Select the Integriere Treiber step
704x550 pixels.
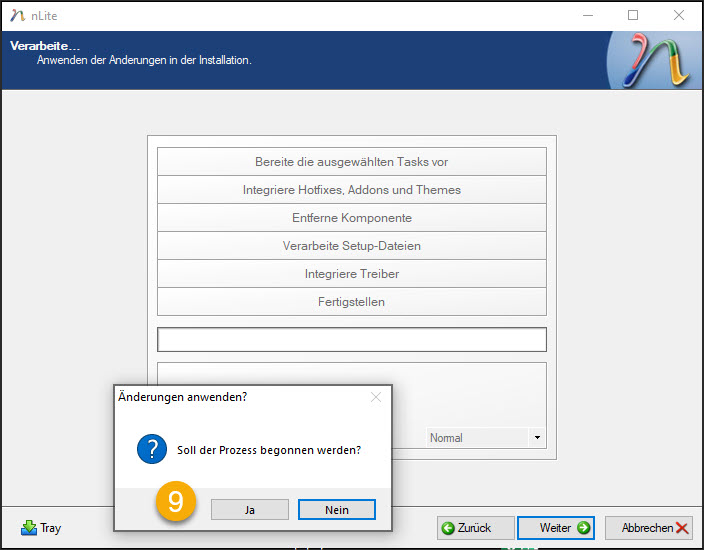click(x=352, y=274)
